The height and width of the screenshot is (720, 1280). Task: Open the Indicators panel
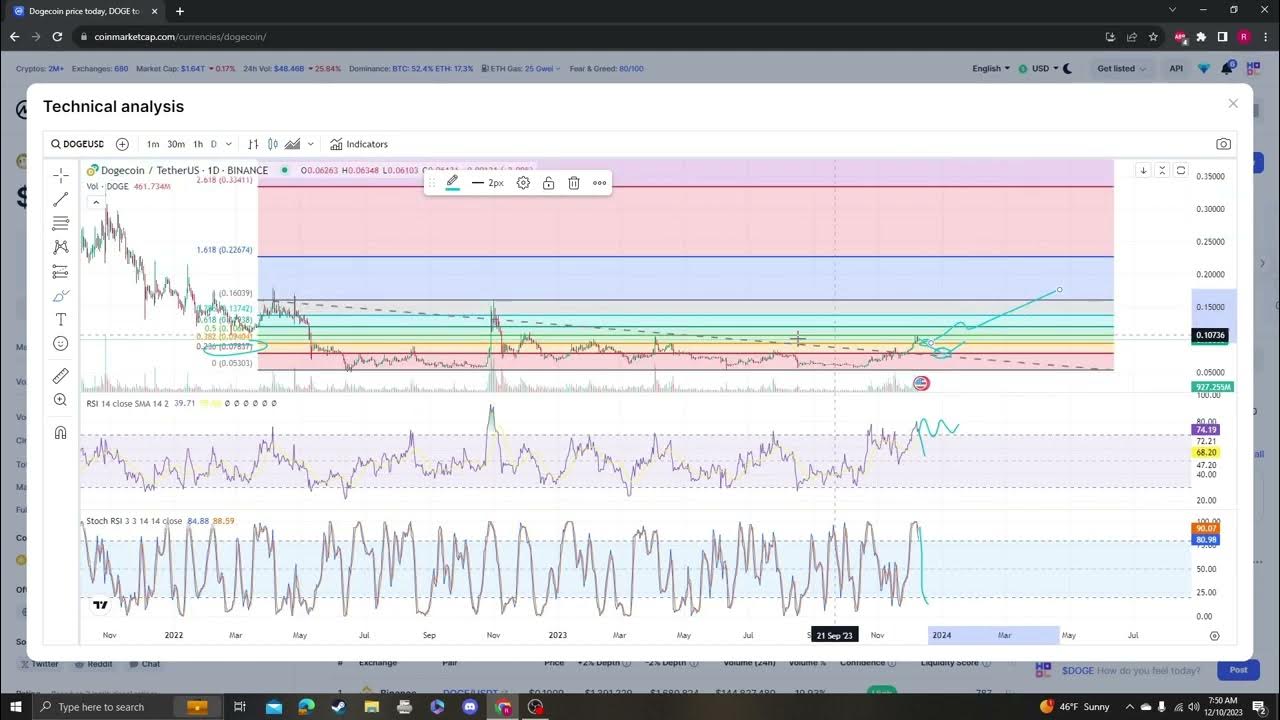[359, 144]
